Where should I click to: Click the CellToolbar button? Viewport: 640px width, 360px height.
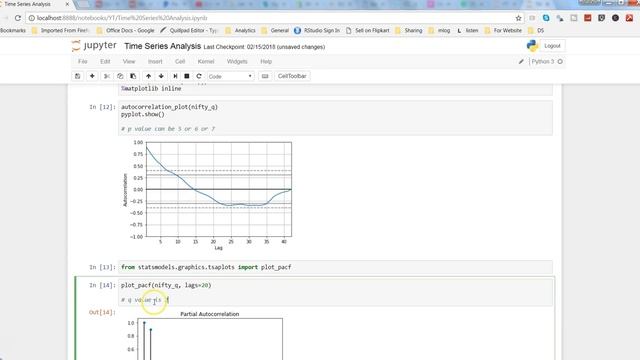point(292,76)
